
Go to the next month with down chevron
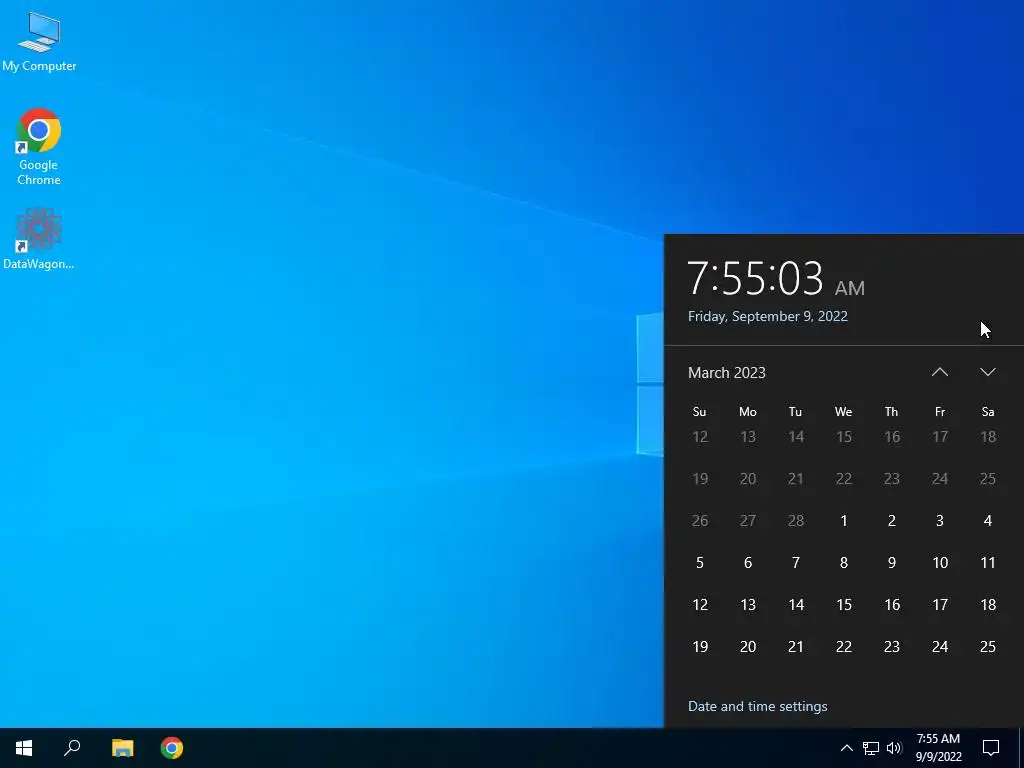(x=987, y=372)
